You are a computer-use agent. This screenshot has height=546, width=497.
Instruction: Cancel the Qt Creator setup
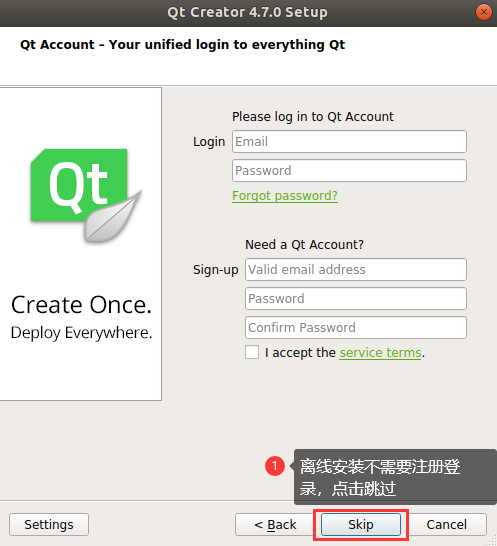[447, 524]
